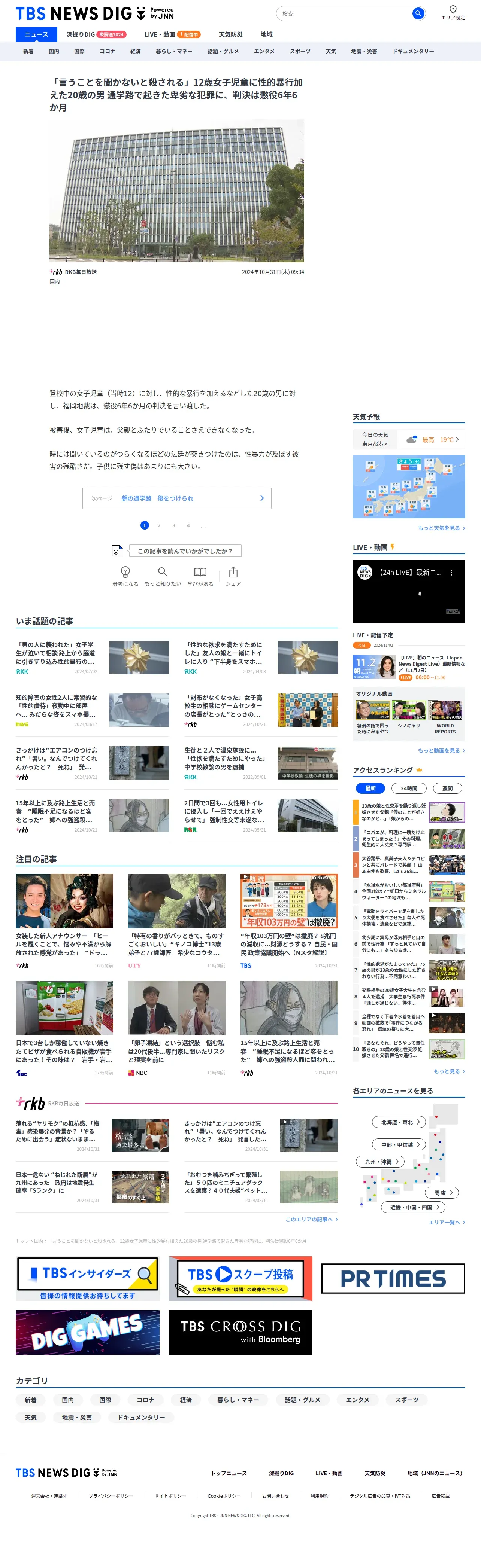The width and height of the screenshot is (481, 1568).
Task: Click the TBS NEWS DIG header logo
Action: point(95,13)
